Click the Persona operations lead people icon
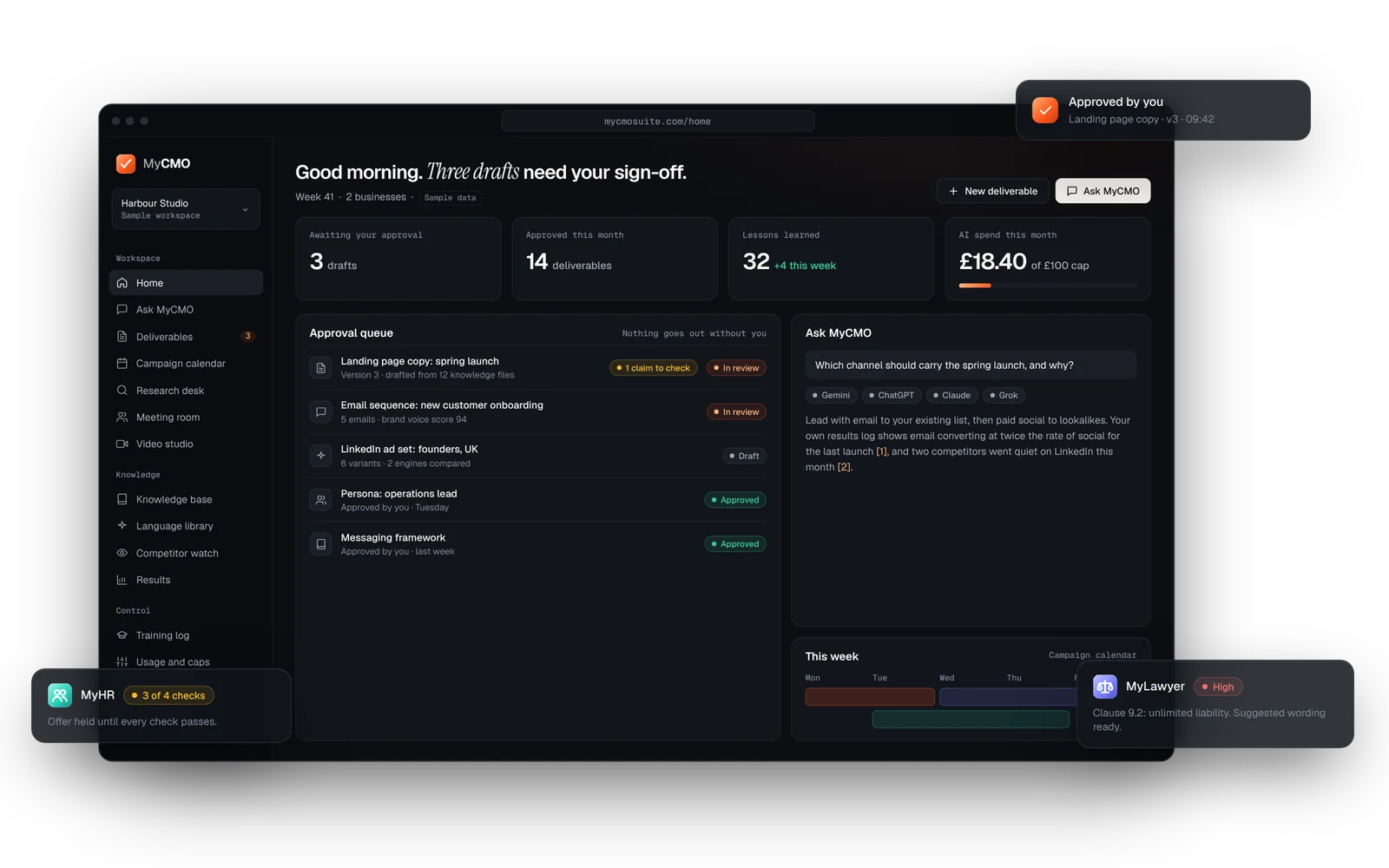The width and height of the screenshot is (1389, 868). pos(321,500)
